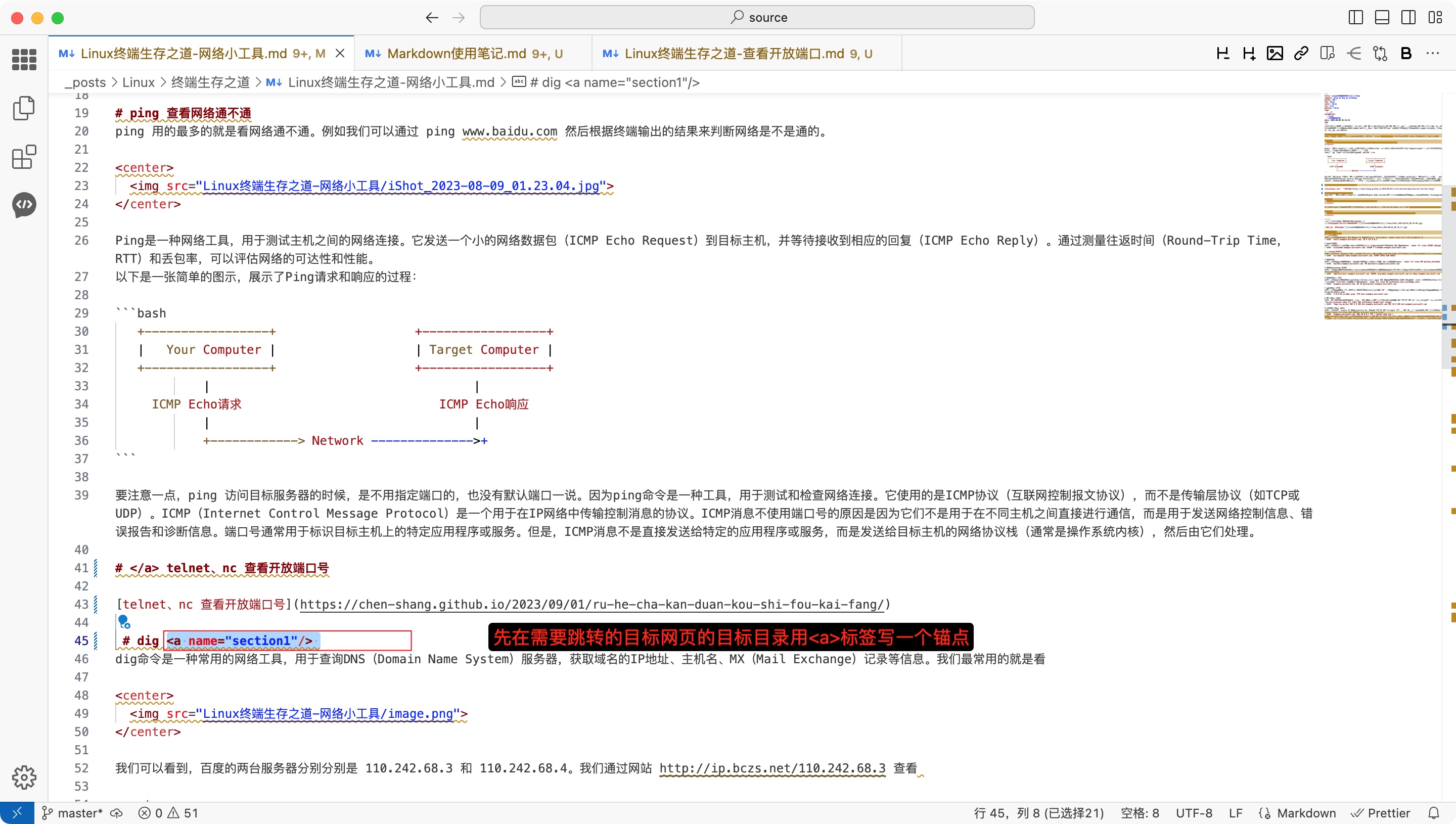This screenshot has height=824, width=1456.
Task: Open the UTF-8 encoding selector
Action: coord(1194,813)
